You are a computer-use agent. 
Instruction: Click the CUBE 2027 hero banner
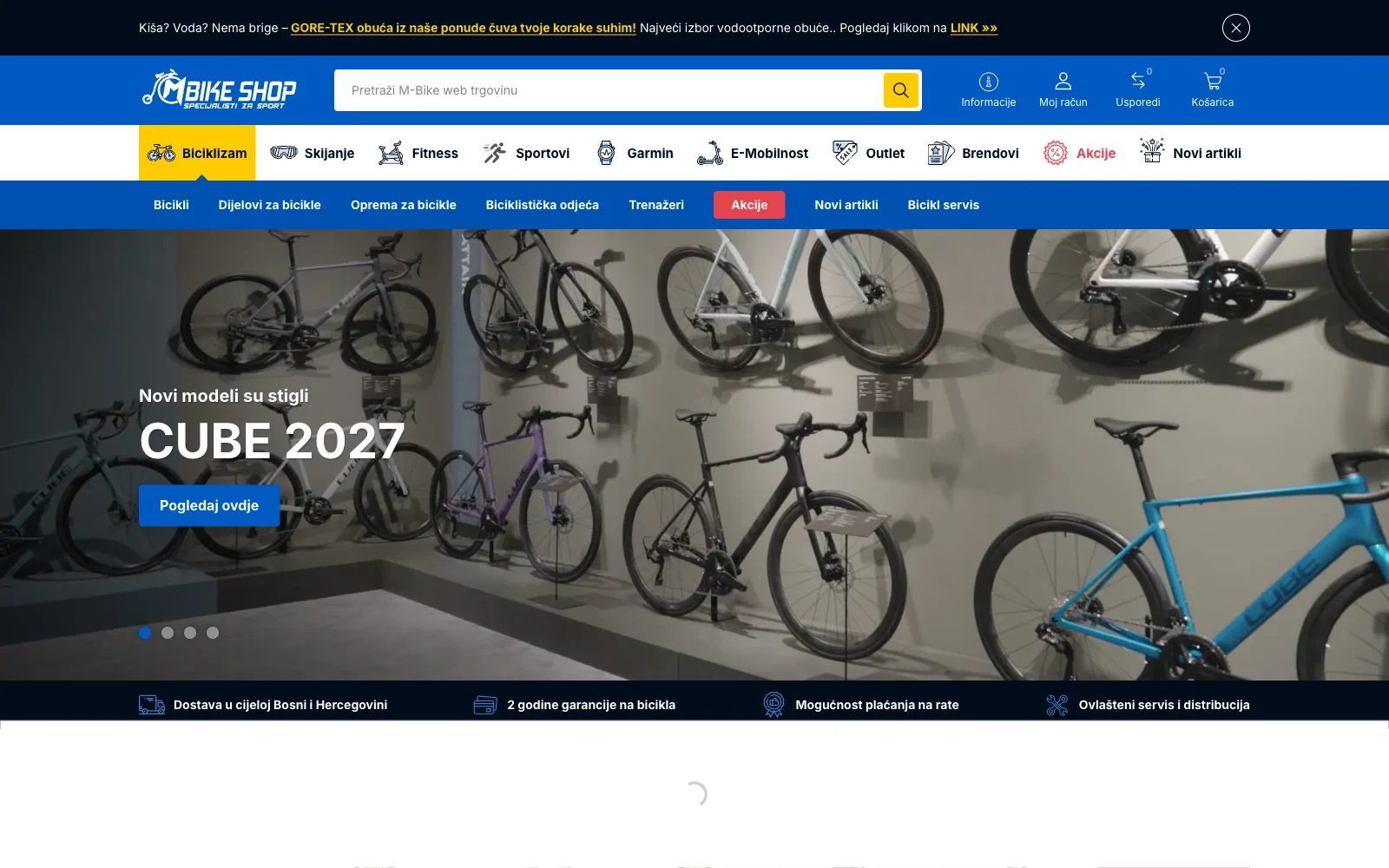click(x=694, y=455)
